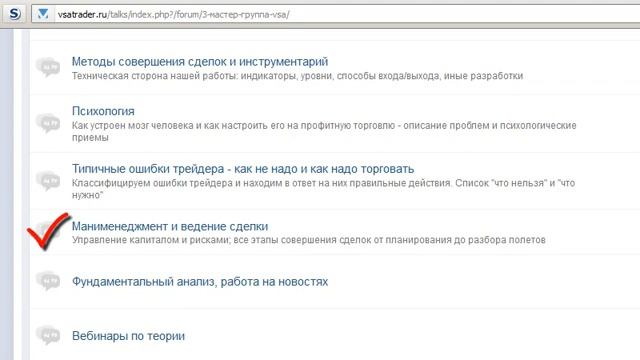Open 'Фундаментальный анализ, работа на новостях' forum
Screen dimensions: 640x360
click(200, 282)
